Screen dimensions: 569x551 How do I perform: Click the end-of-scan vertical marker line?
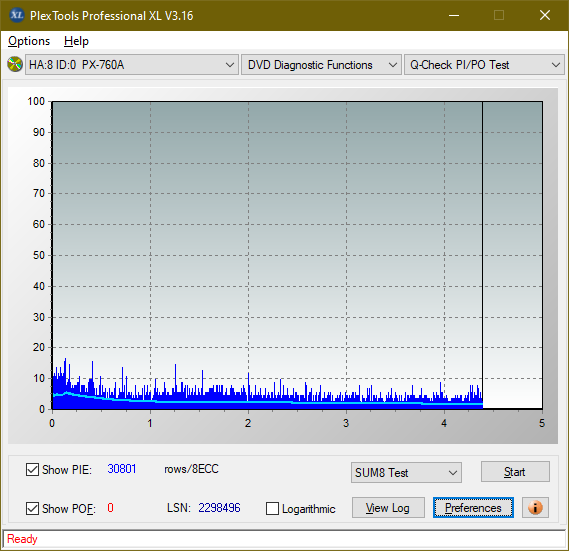482,254
